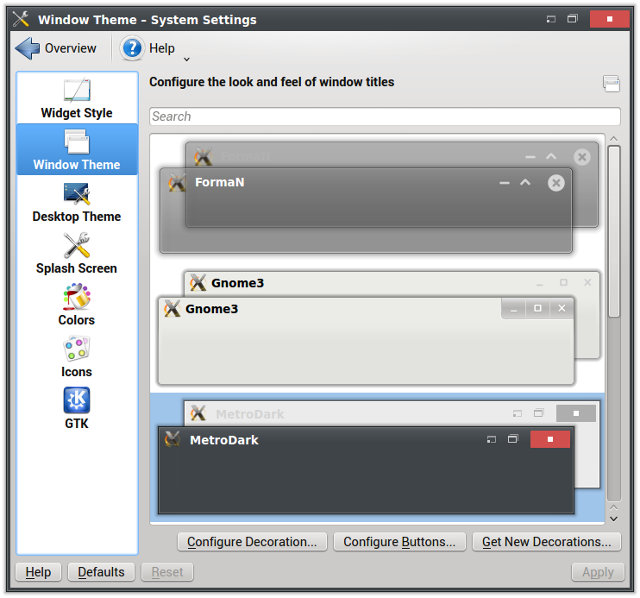Open Splash Screen settings
Screen dimensions: 640x598
click(x=77, y=253)
